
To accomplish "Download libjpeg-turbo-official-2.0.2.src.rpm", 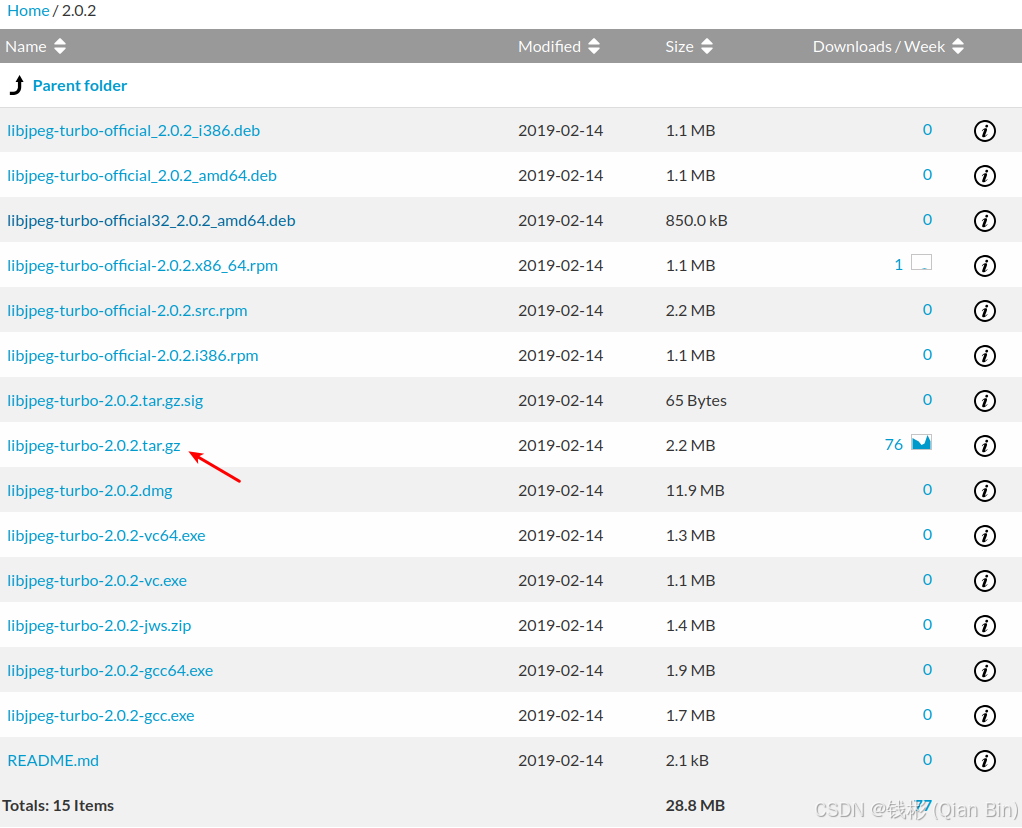I will [127, 310].
